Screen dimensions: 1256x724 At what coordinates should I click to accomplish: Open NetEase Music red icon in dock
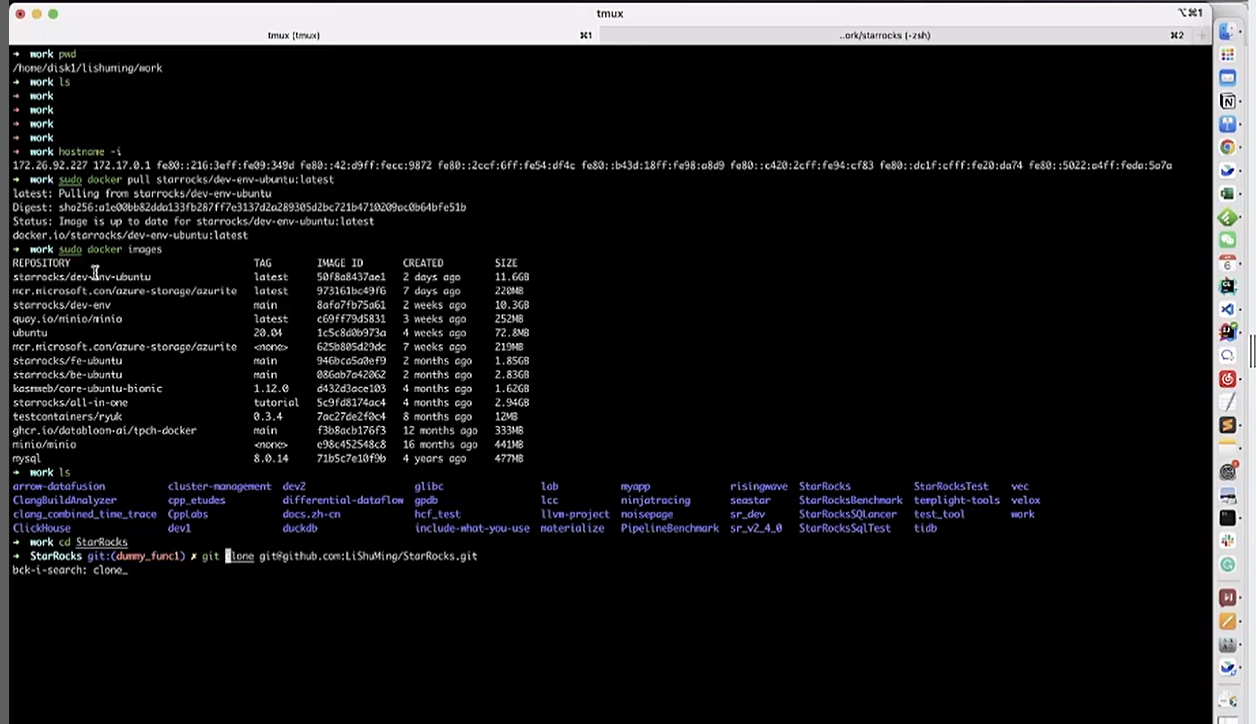pyautogui.click(x=1227, y=379)
